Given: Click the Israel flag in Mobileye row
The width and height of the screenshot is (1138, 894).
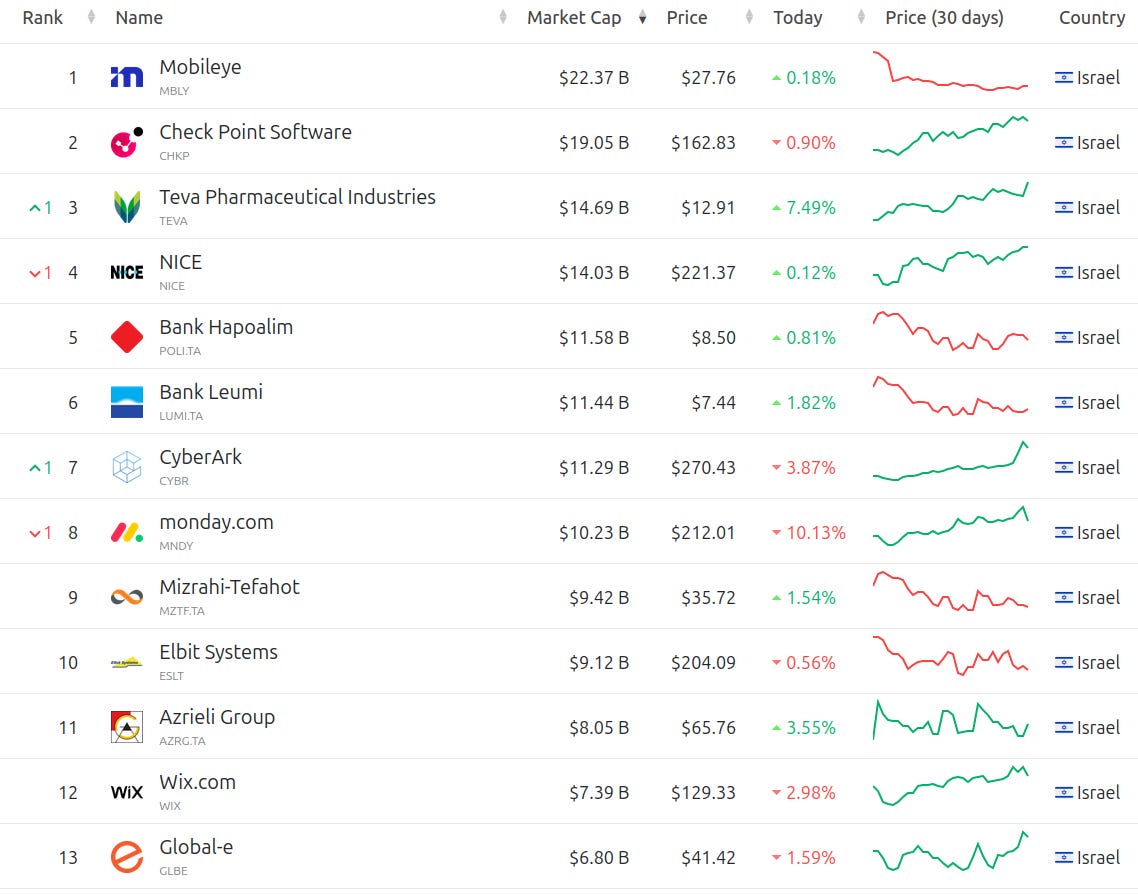Looking at the screenshot, I should coord(1063,78).
